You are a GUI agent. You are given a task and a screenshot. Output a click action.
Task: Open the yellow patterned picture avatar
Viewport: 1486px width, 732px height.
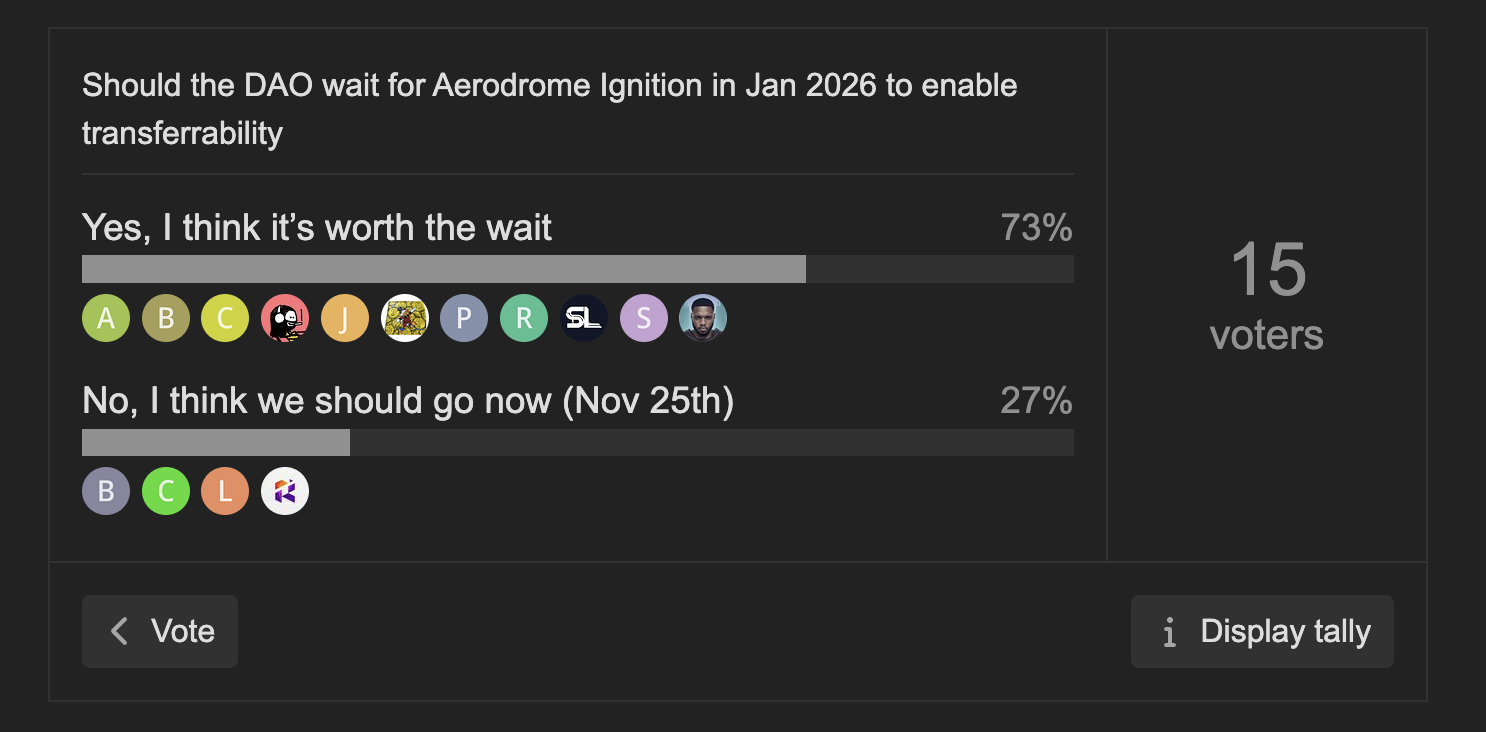pyautogui.click(x=405, y=319)
